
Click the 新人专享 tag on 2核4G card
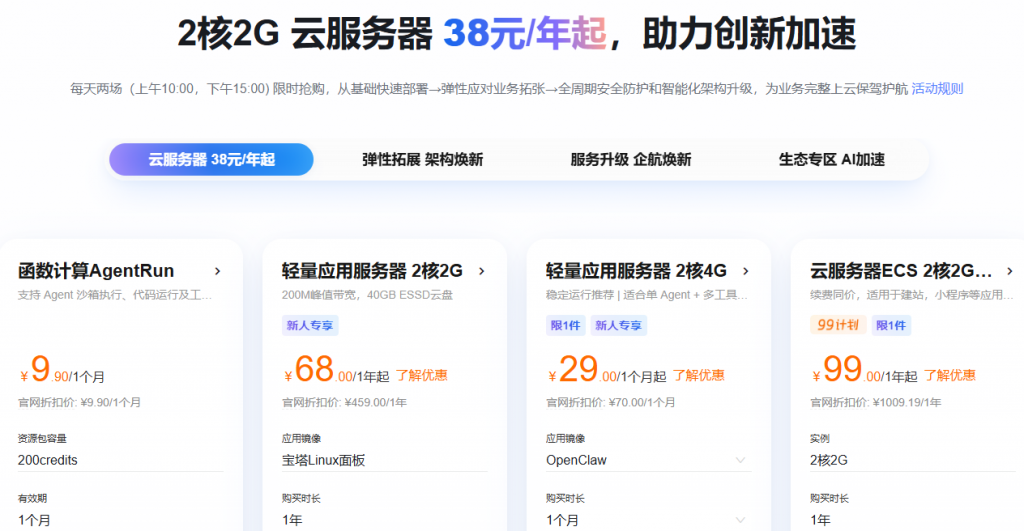tap(618, 325)
